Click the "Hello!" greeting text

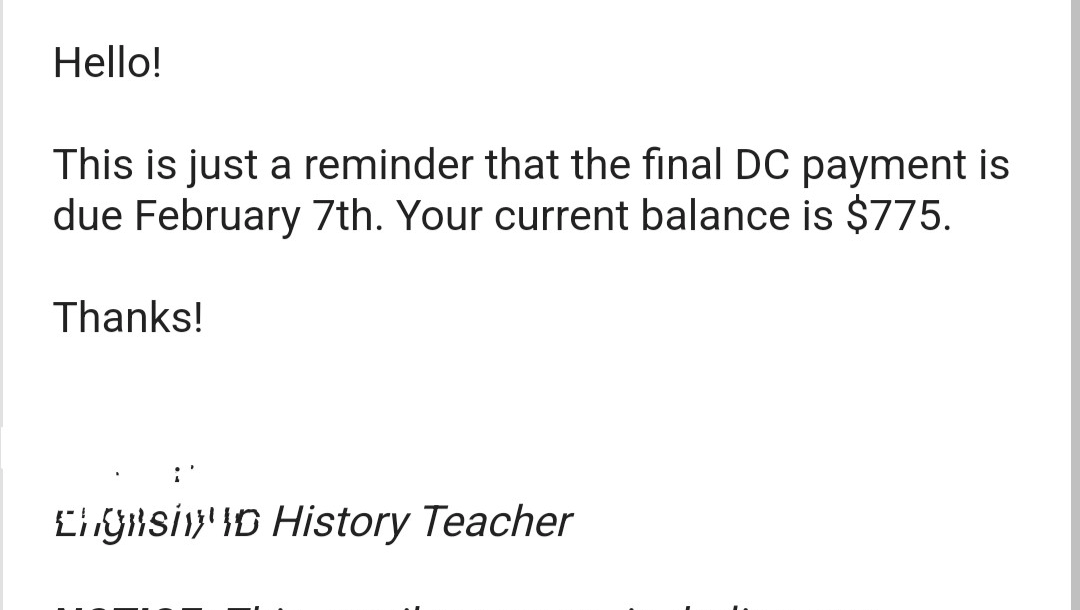coord(107,64)
